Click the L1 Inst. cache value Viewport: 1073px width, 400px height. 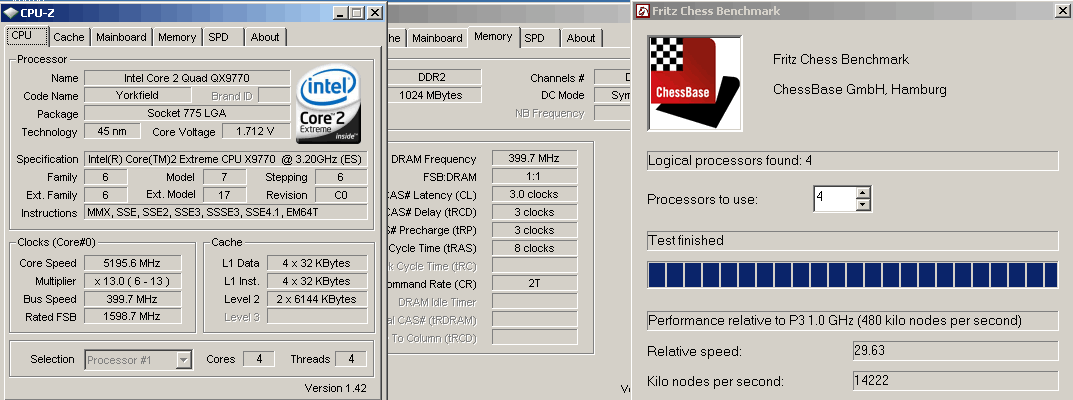(x=316, y=281)
